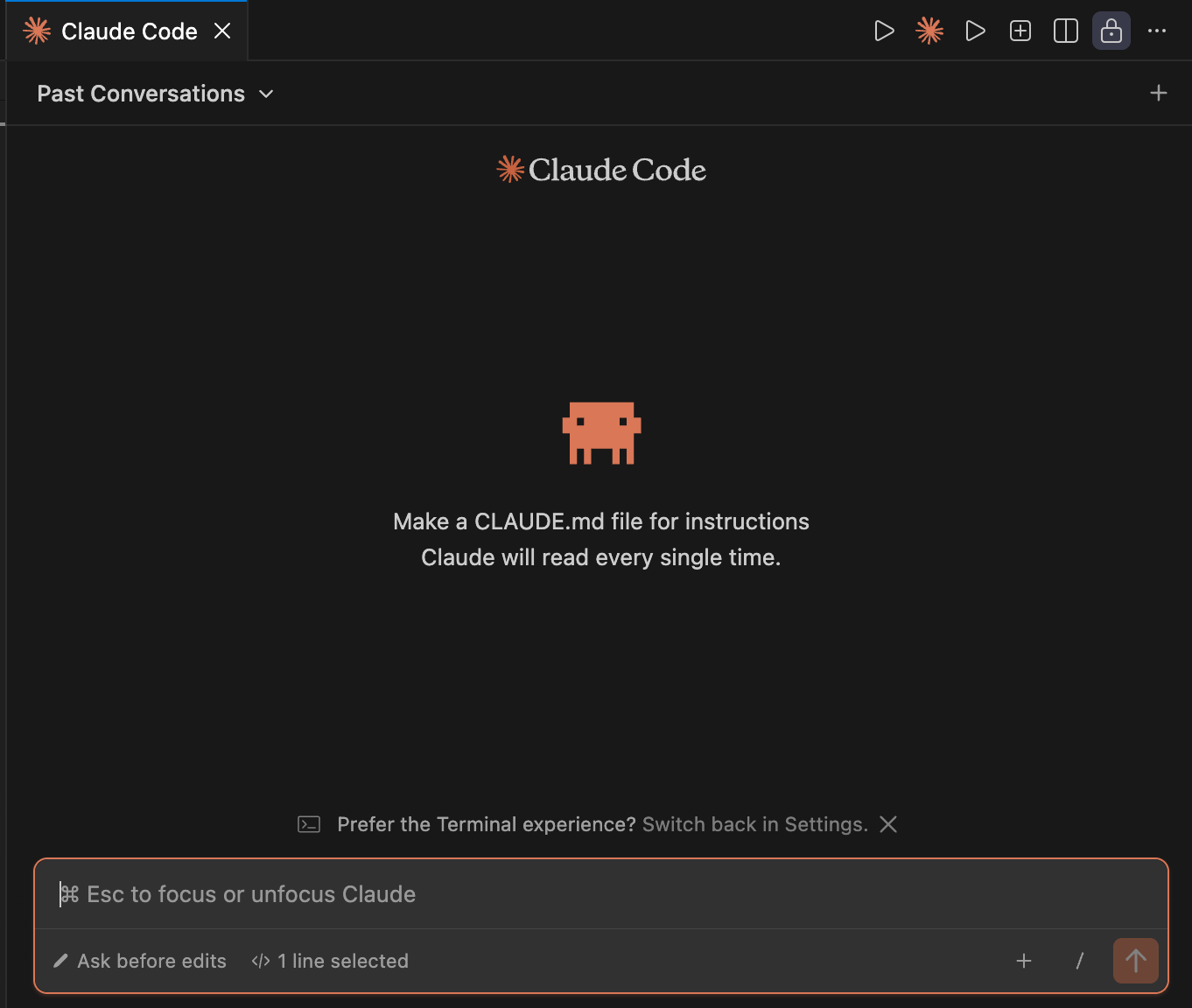Screen dimensions: 1192x1008
Task: Click the orange Claude starburst icon in toolbar
Action: pyautogui.click(x=929, y=31)
